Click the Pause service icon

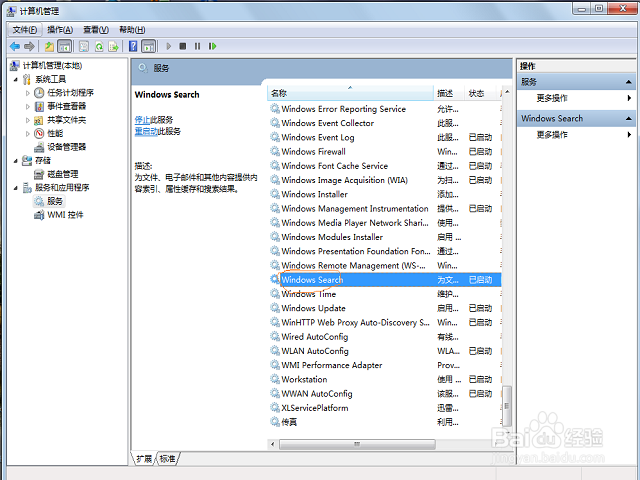pyautogui.click(x=198, y=47)
